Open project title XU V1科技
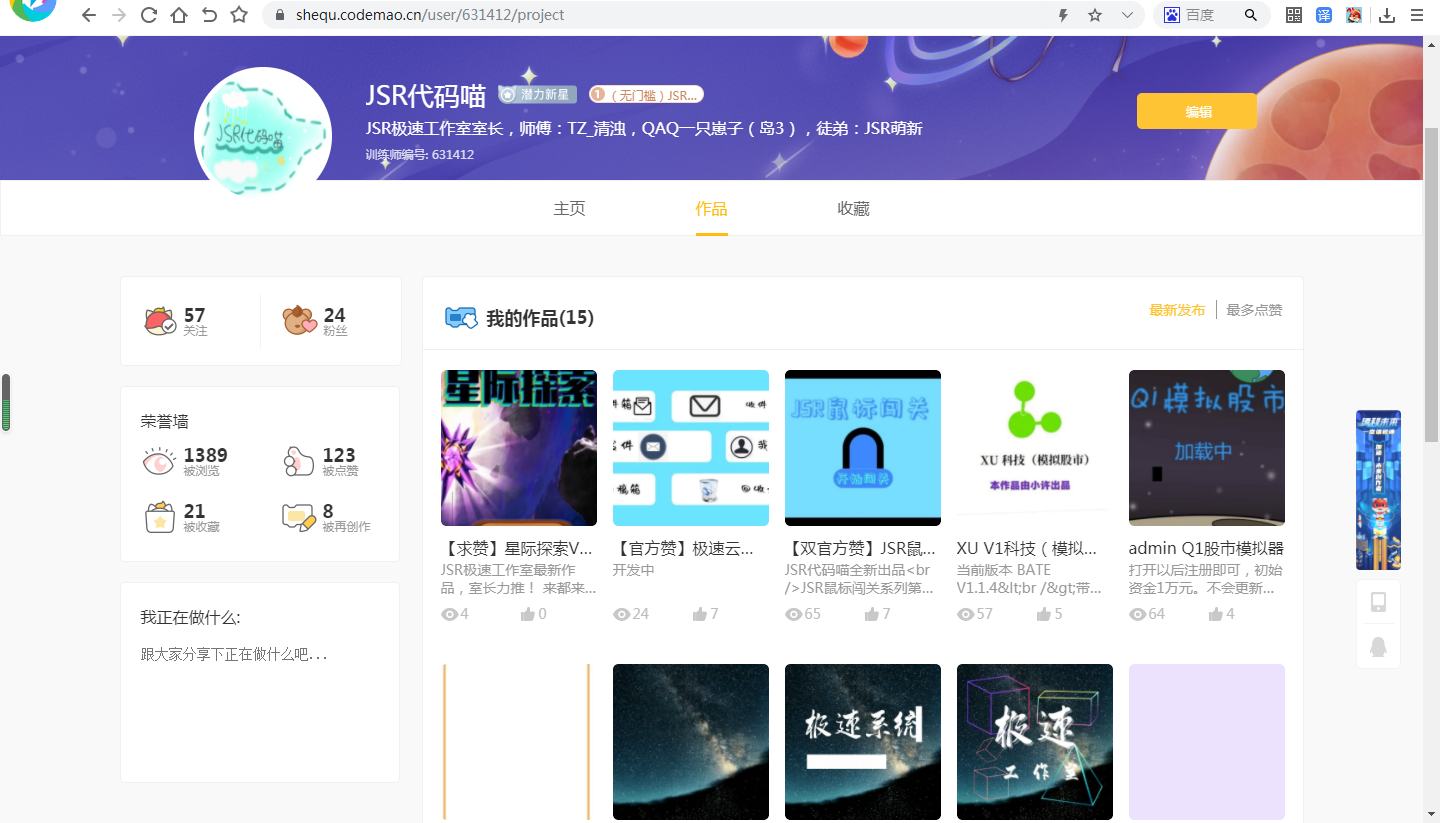The image size is (1440, 823). [x=1027, y=548]
